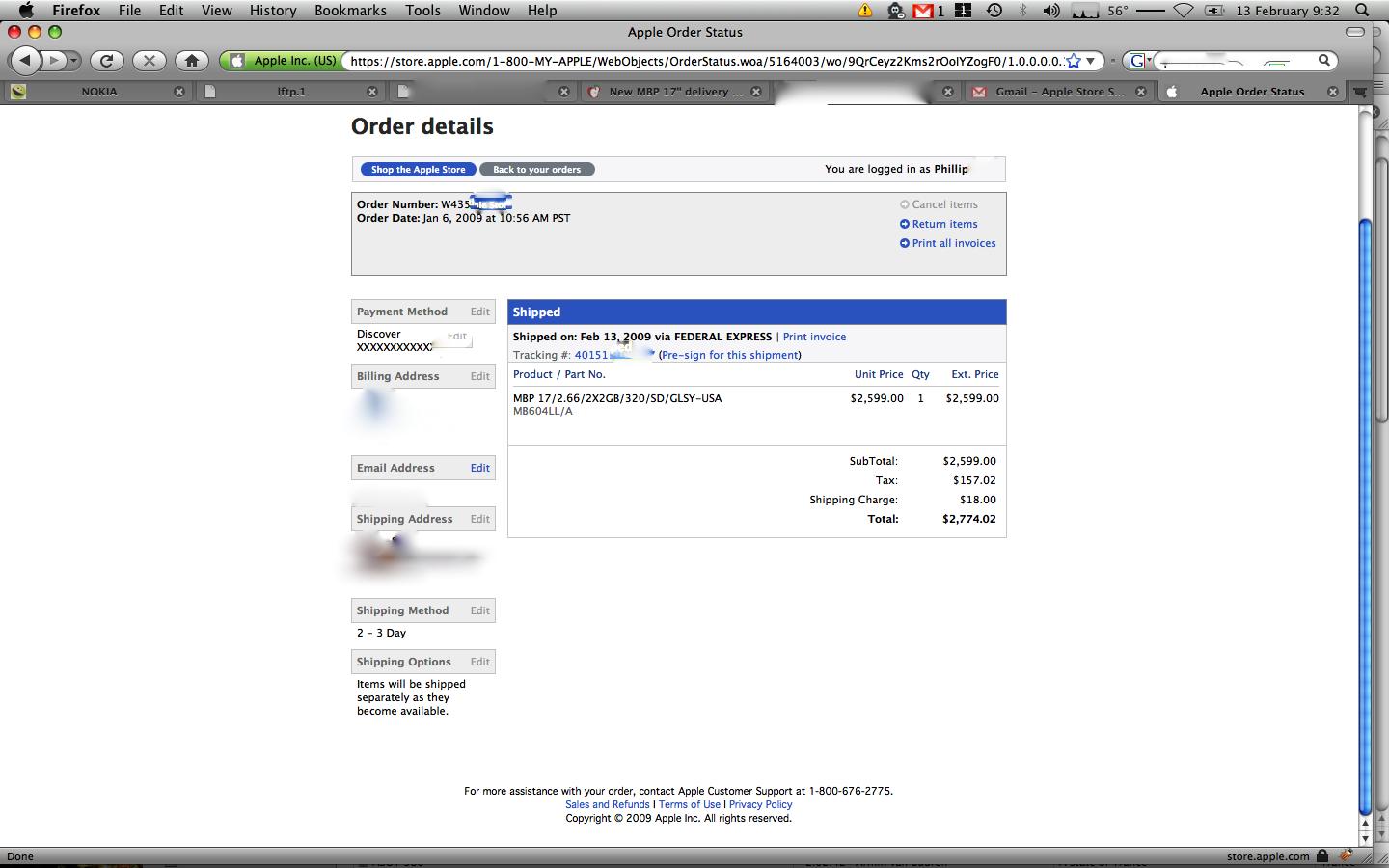Viewport: 1389px width, 868px height.
Task: Close the NOKIA tab
Action: [x=179, y=92]
